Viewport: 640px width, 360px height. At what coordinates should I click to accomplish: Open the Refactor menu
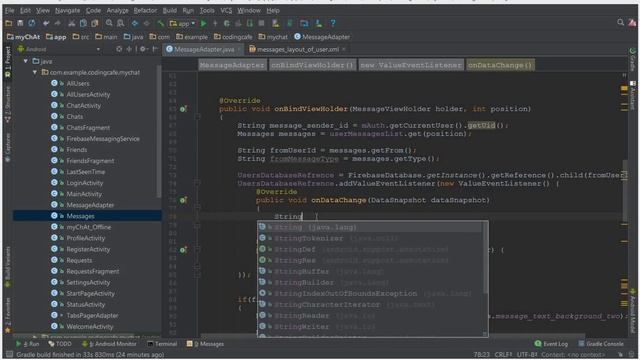[145, 11]
